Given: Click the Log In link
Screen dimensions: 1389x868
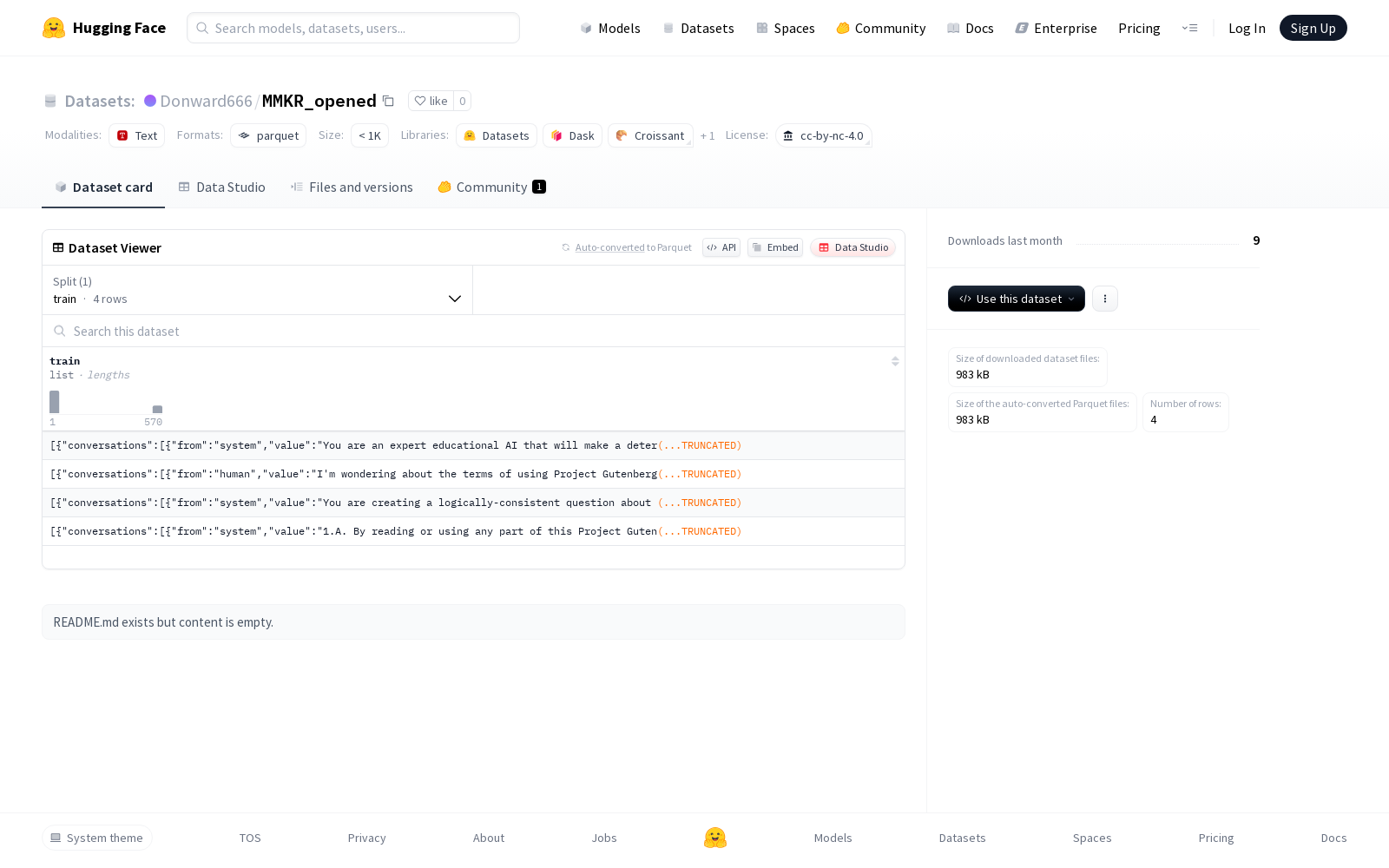Looking at the screenshot, I should [1247, 28].
